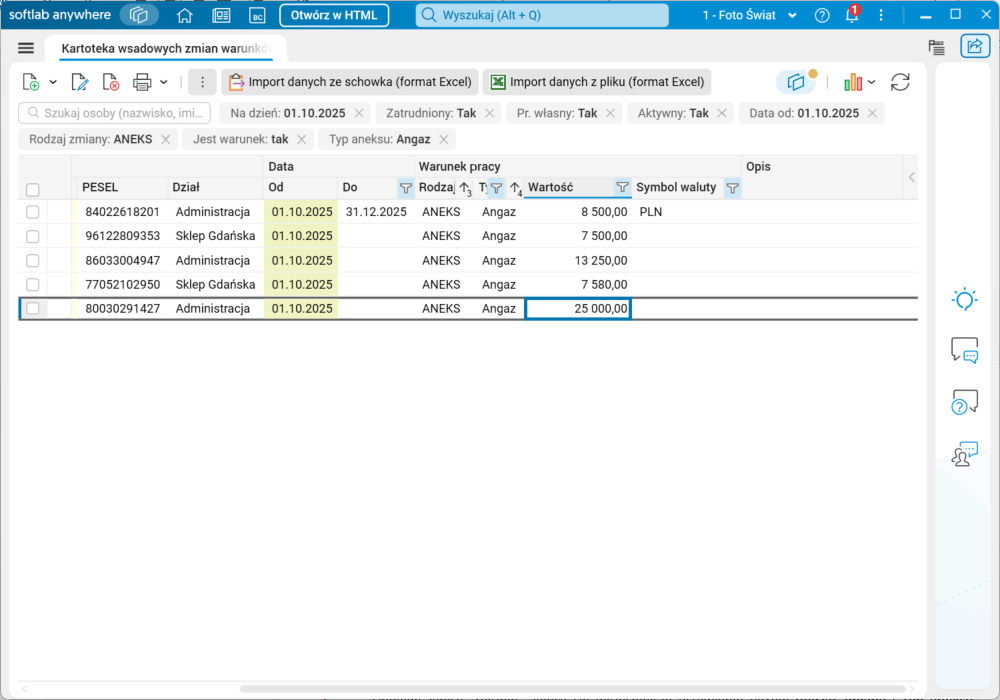Collapse the side column panel chevron
The height and width of the screenshot is (700, 1000).
point(911,177)
